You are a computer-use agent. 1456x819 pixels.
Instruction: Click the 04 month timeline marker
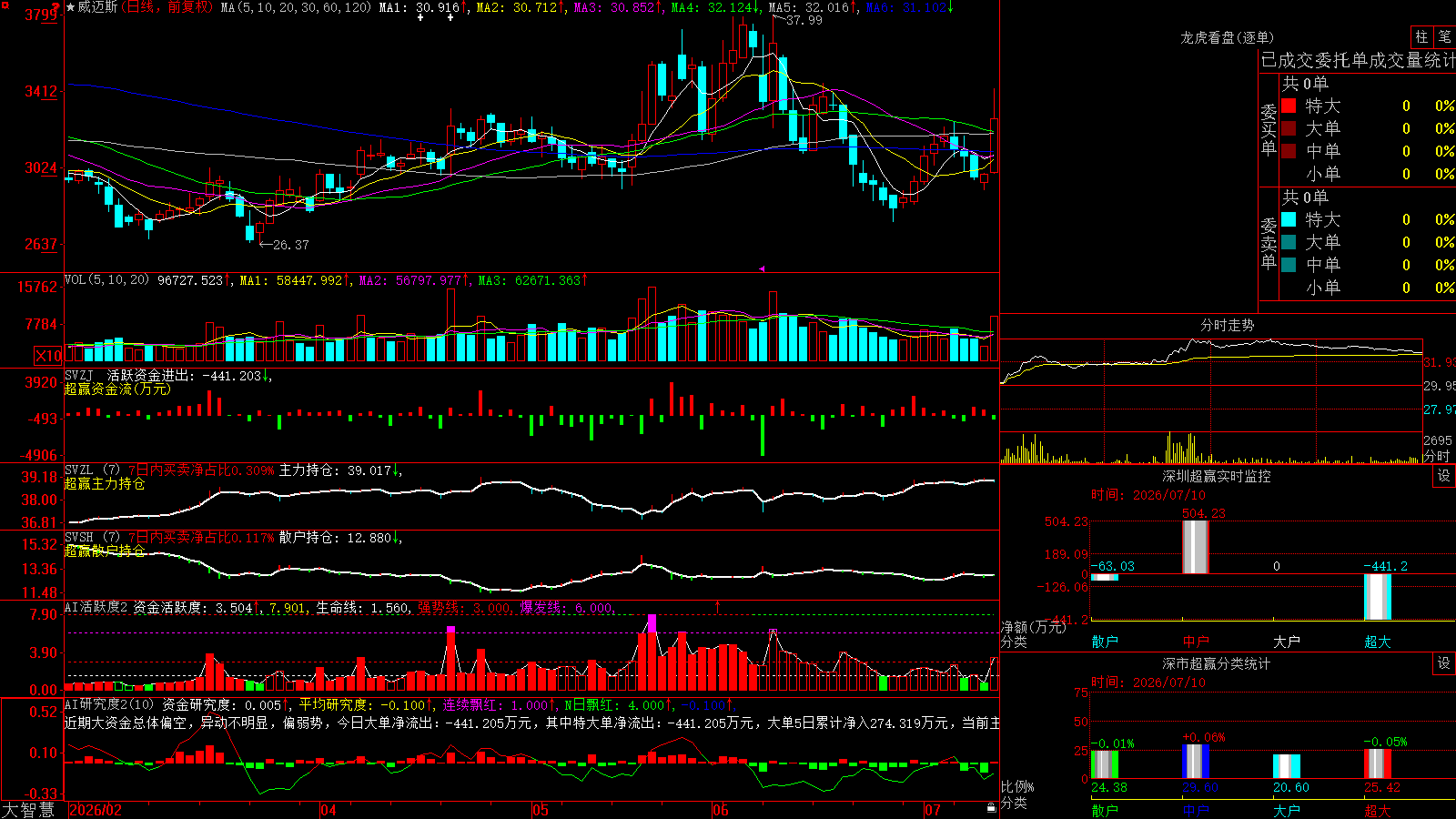[329, 810]
